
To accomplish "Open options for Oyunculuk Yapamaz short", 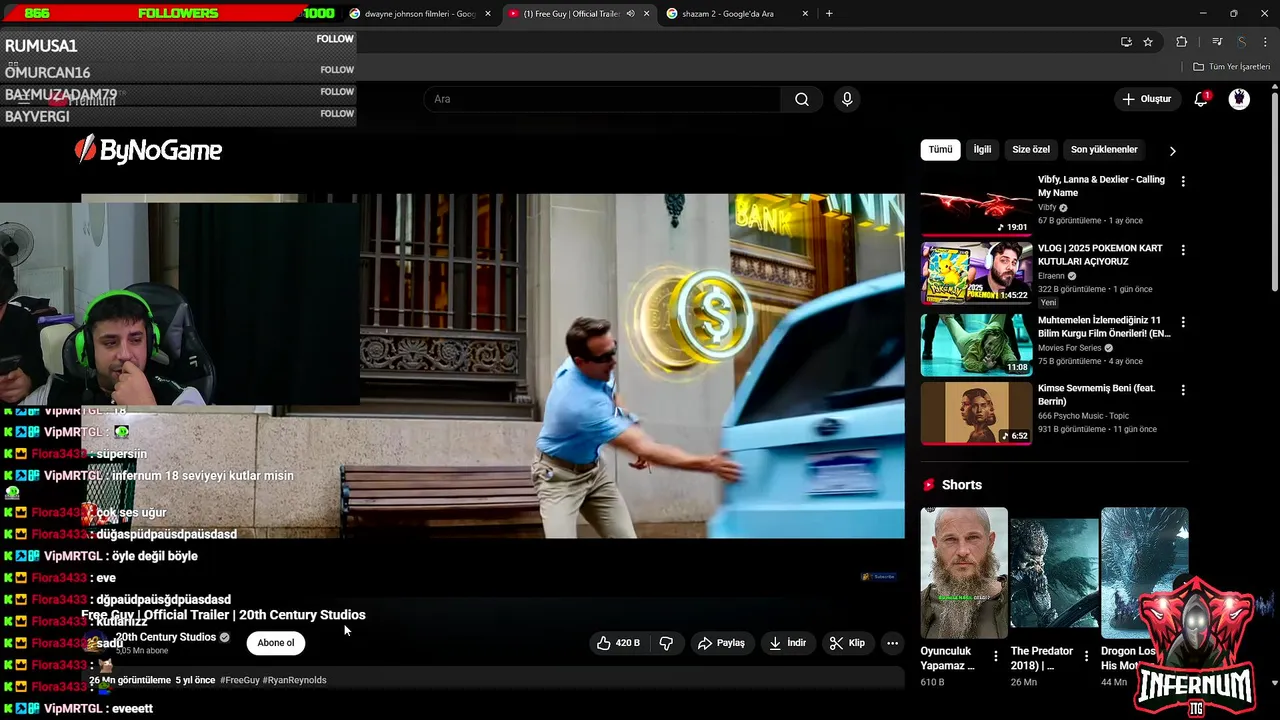I will (x=995, y=657).
